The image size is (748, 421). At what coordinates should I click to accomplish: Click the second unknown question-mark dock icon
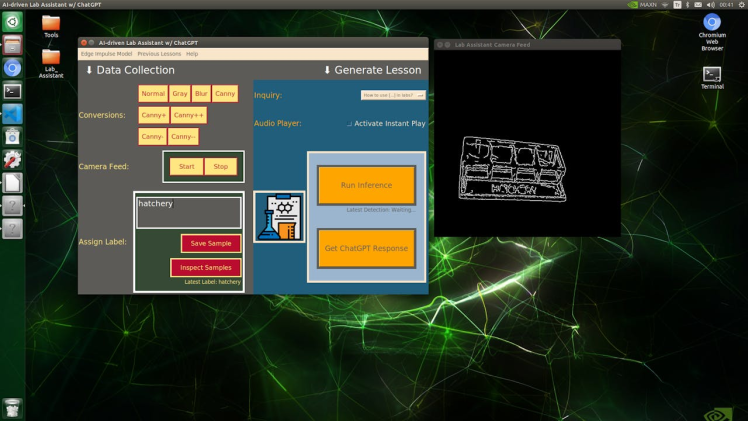pos(12,228)
